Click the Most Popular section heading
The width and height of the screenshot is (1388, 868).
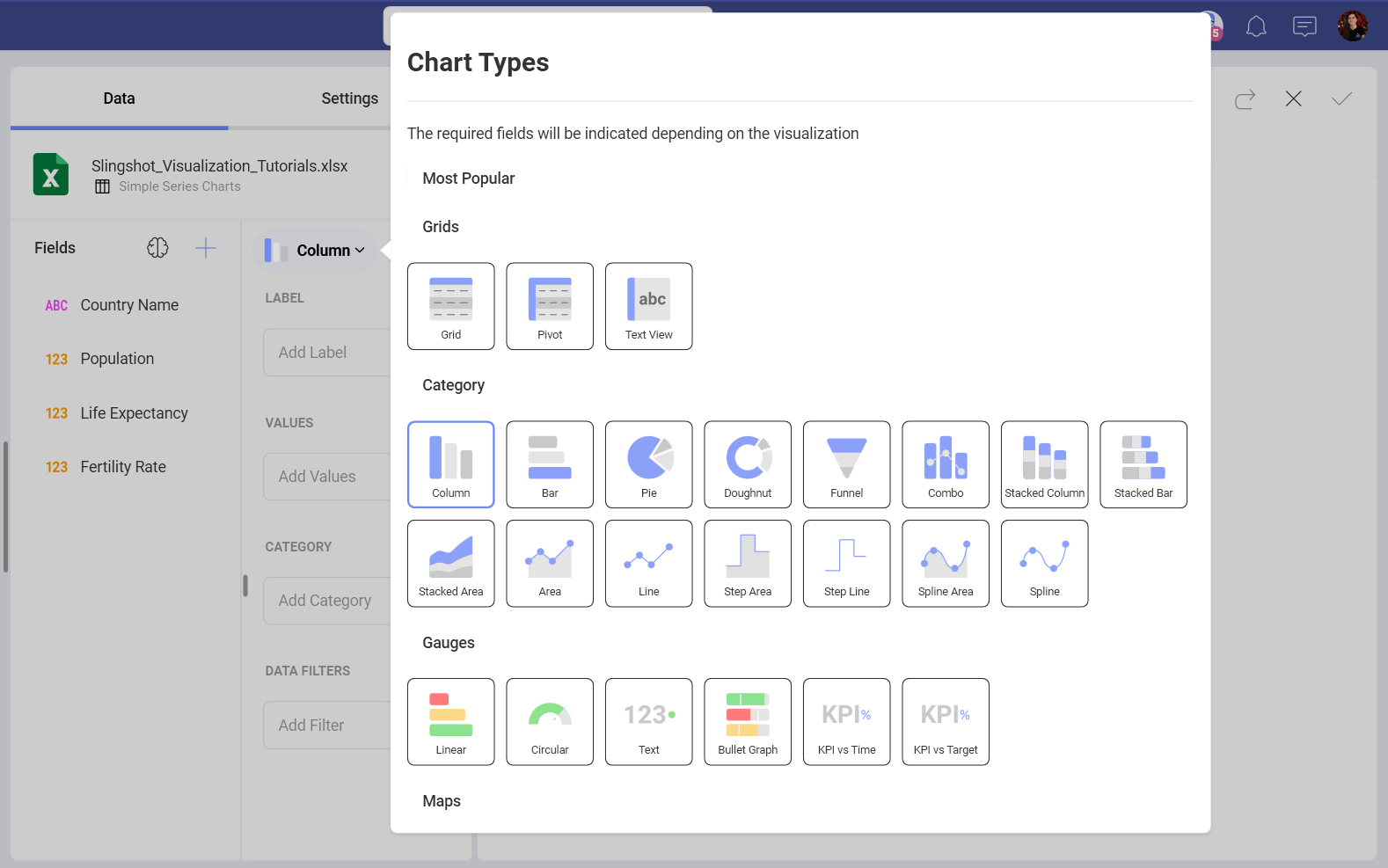coord(469,179)
